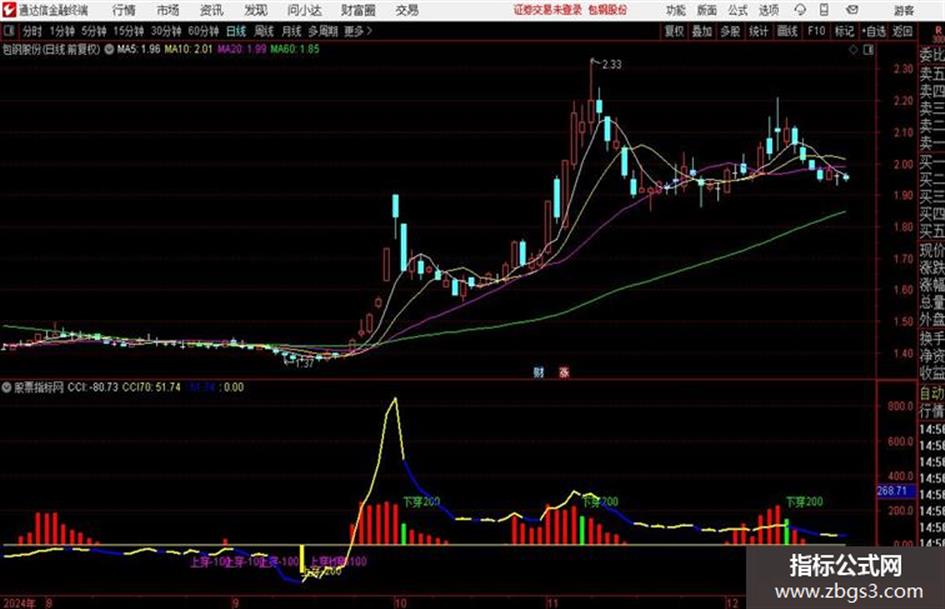Click the marker next to 财 on timeline

click(564, 372)
